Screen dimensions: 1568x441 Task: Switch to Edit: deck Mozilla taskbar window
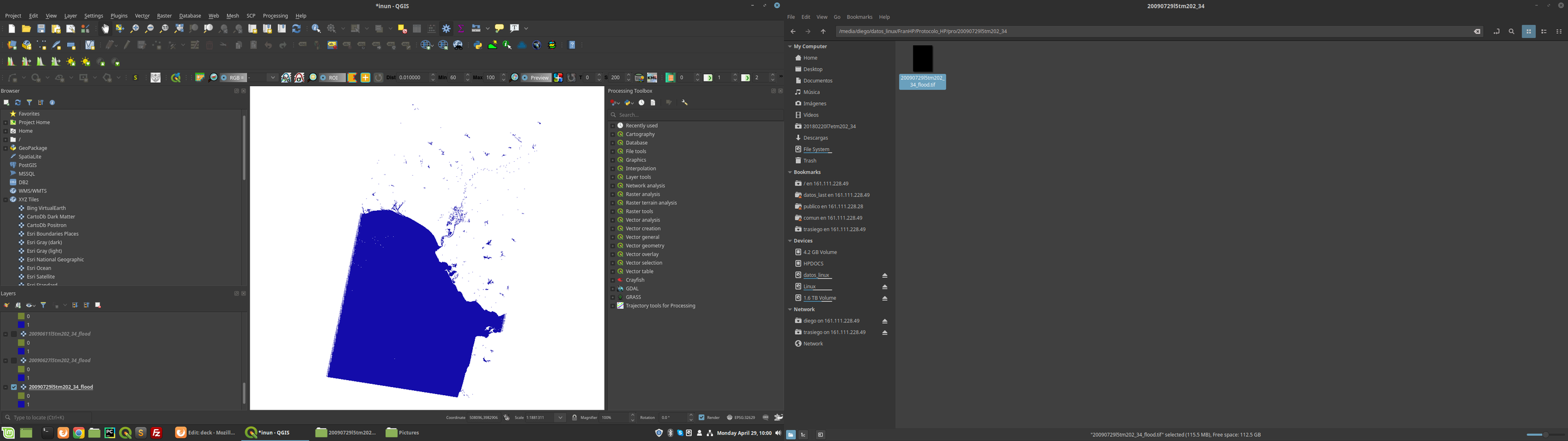point(205,432)
